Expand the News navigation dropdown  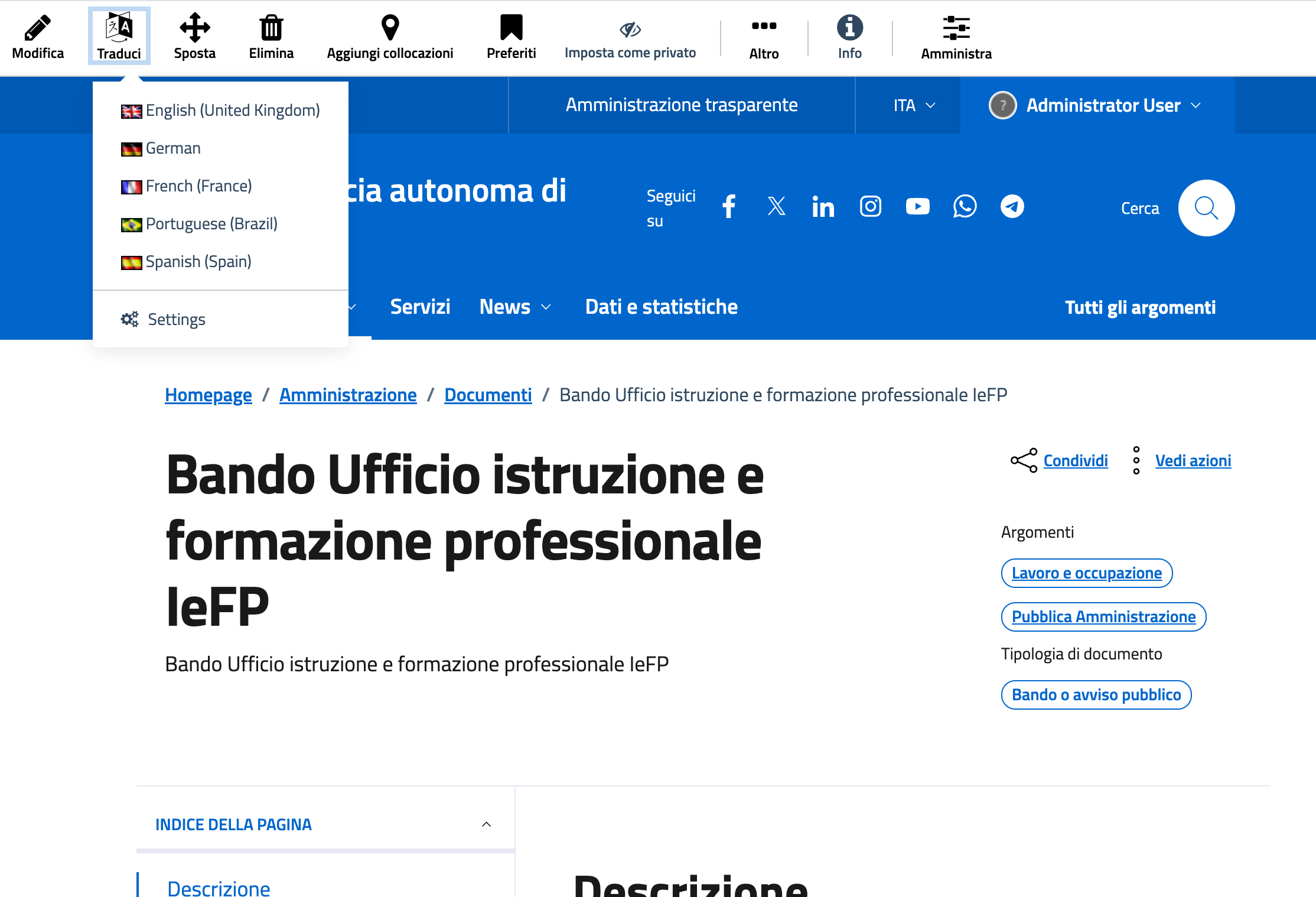pyautogui.click(x=515, y=307)
